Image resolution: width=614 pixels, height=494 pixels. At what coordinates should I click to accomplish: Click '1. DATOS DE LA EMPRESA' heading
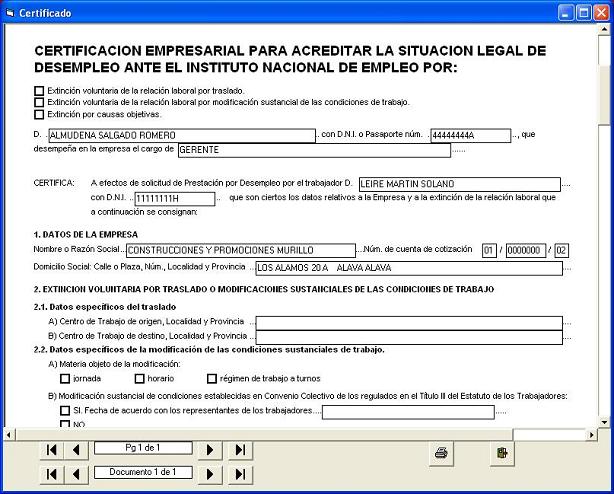[86, 235]
